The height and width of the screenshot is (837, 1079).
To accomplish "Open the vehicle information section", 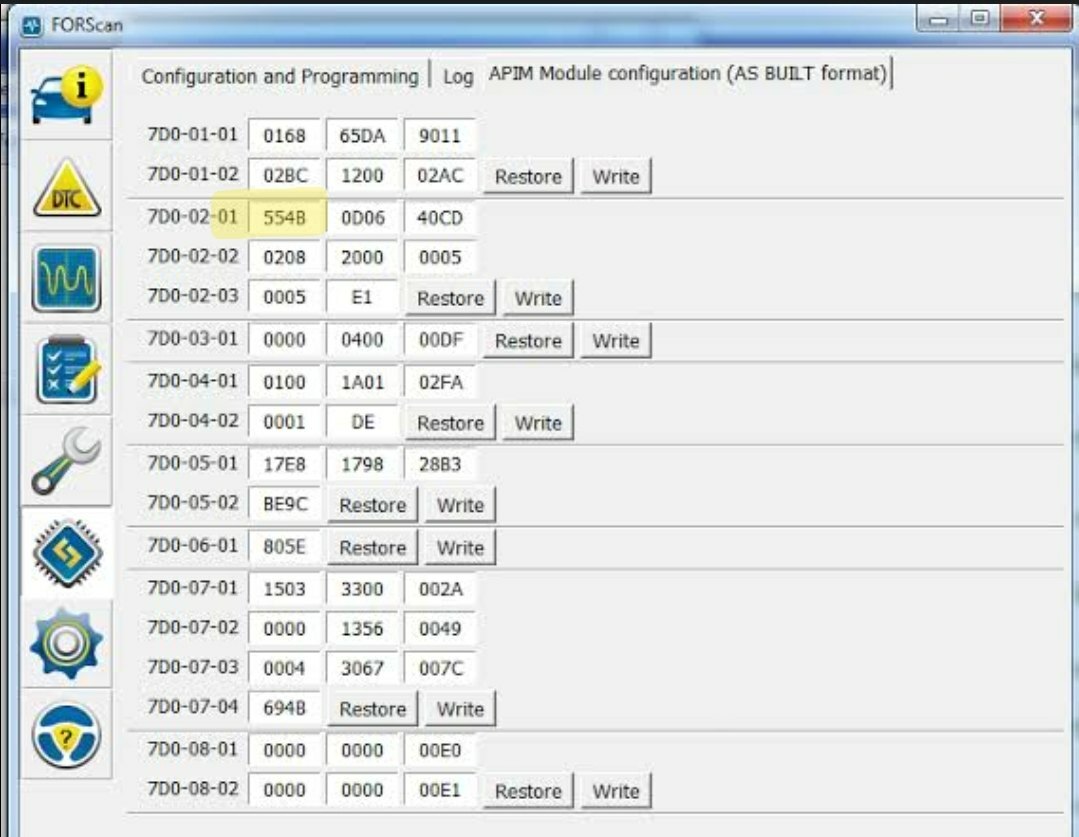I will 67,95.
